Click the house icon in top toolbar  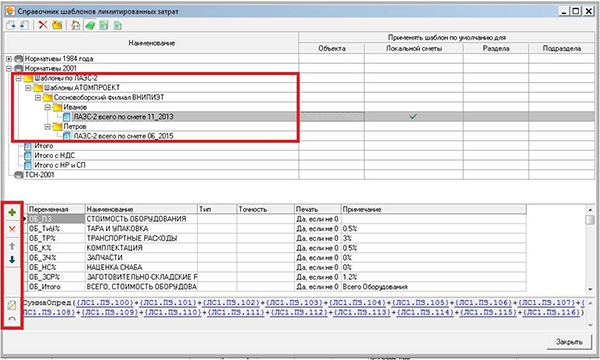click(x=76, y=25)
